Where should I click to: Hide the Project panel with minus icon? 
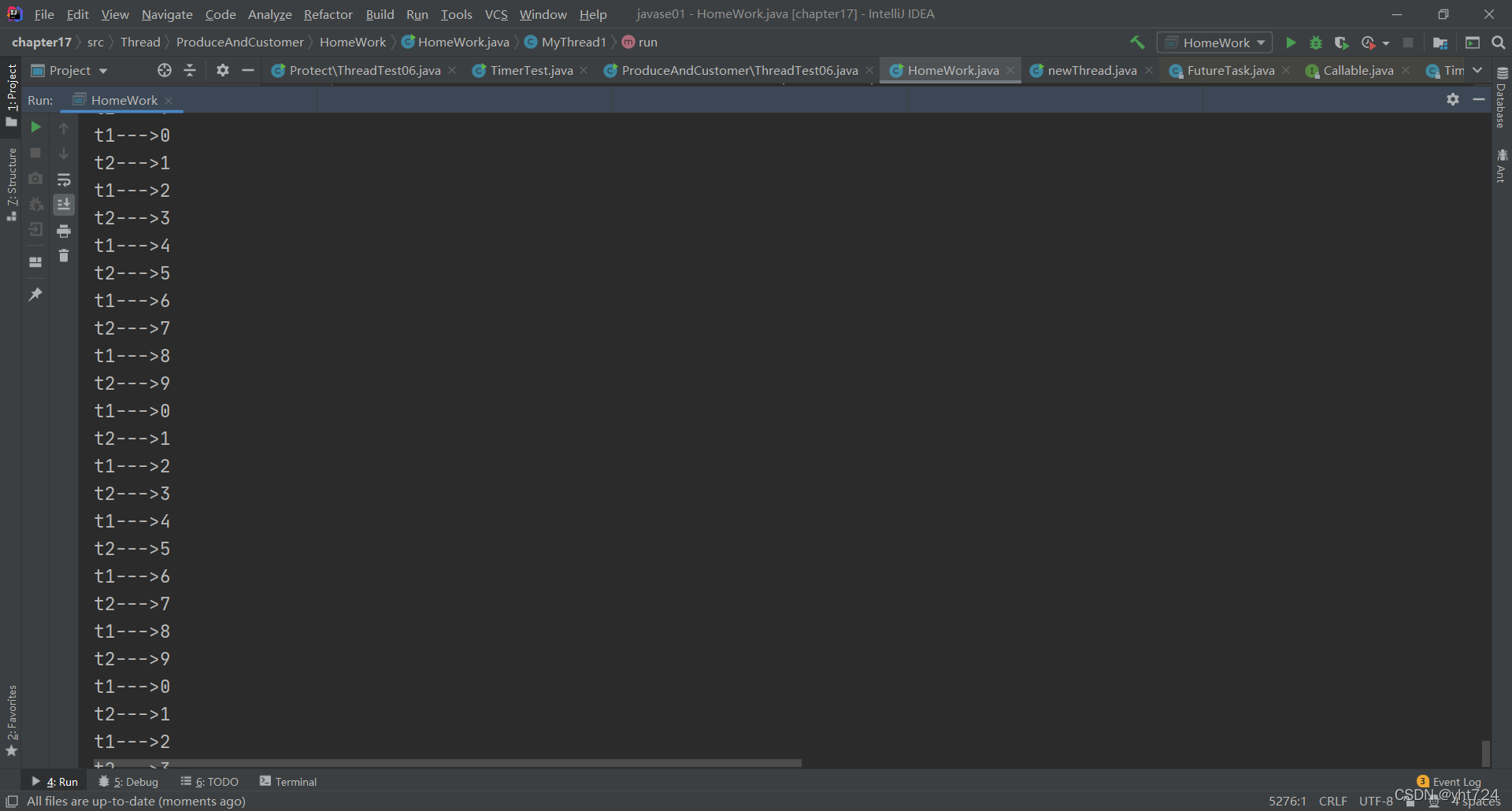point(248,70)
